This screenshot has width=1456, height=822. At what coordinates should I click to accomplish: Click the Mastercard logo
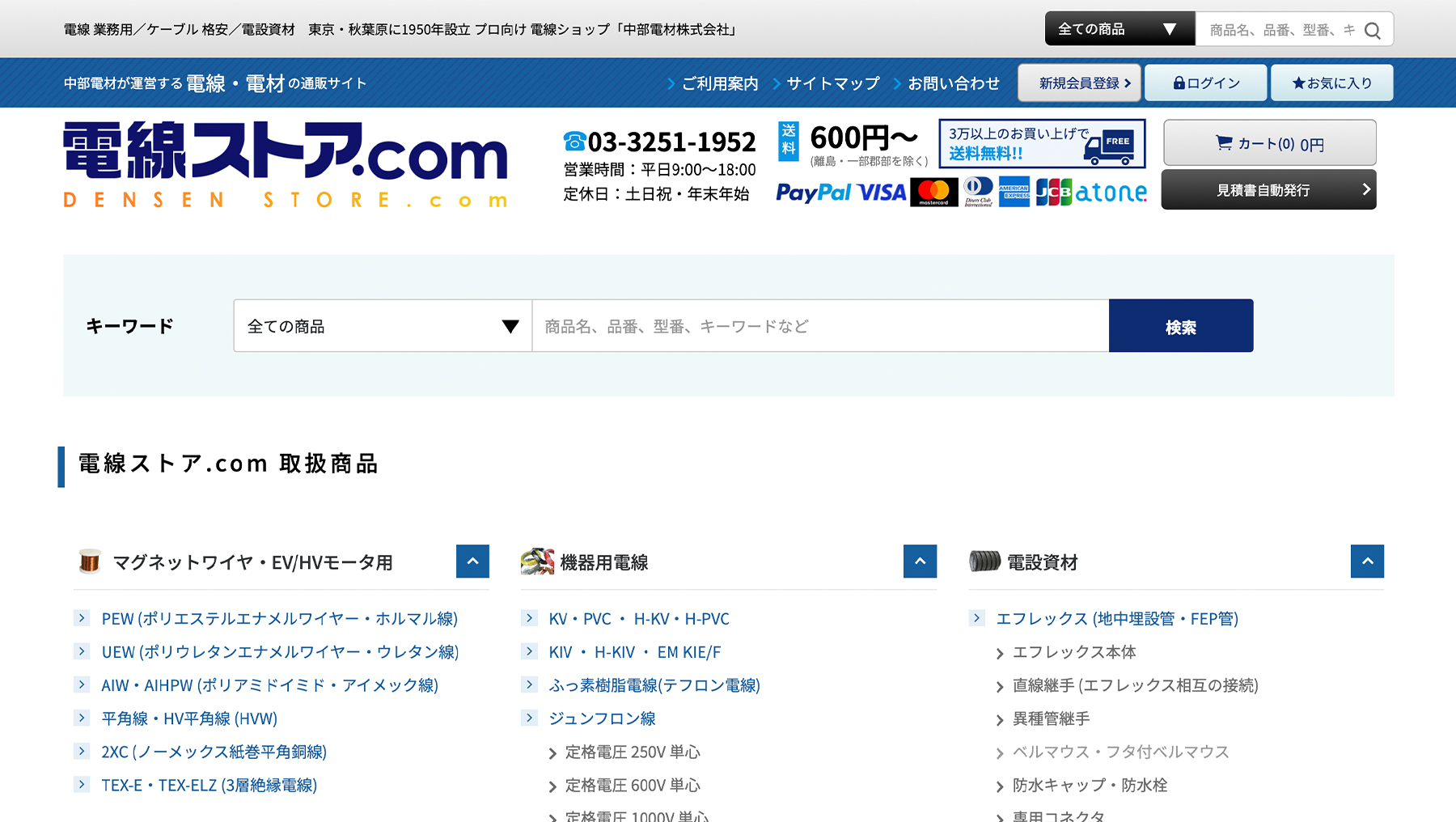933,193
